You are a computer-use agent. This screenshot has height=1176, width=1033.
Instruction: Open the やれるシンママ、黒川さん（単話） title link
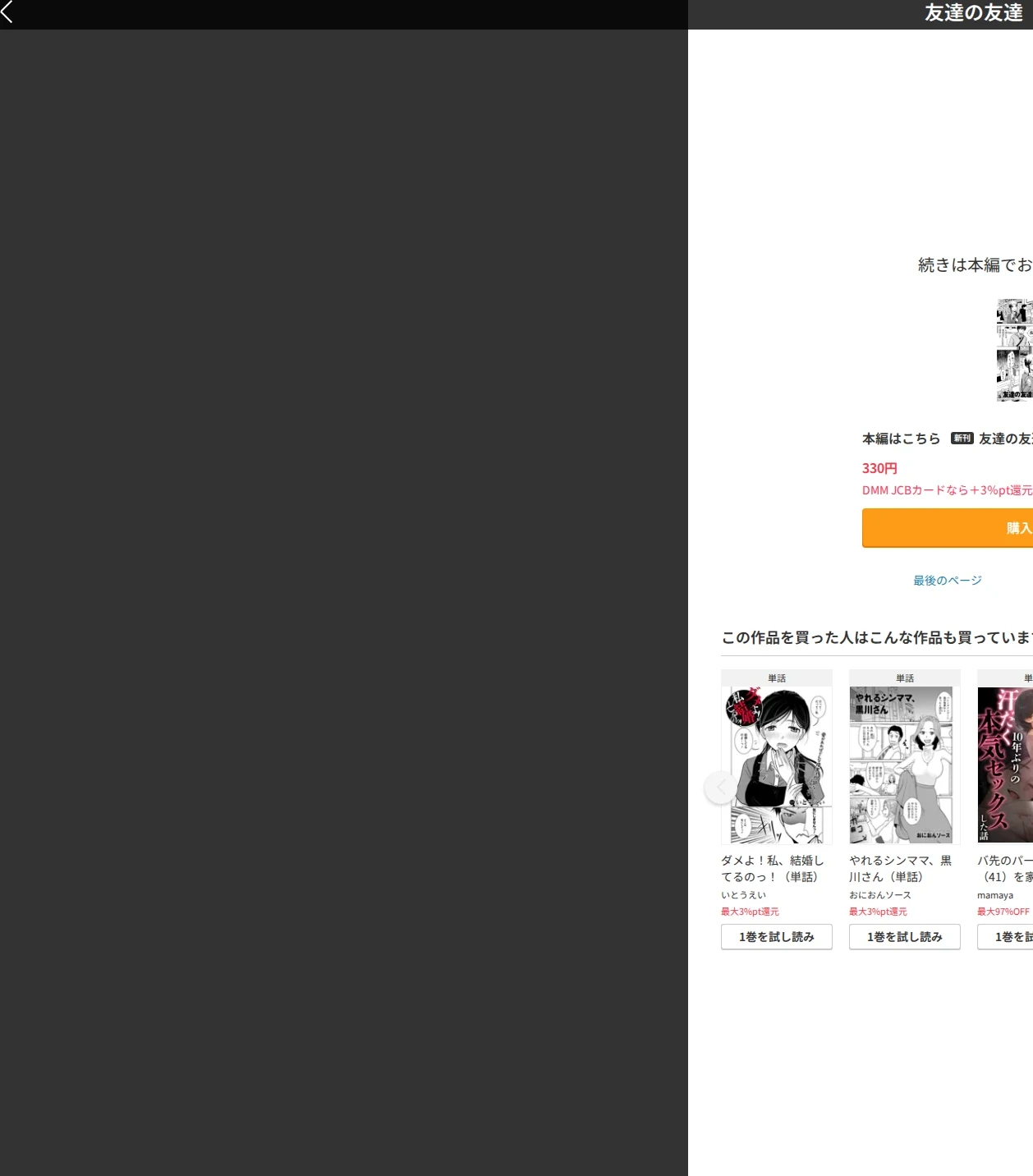(x=901, y=869)
